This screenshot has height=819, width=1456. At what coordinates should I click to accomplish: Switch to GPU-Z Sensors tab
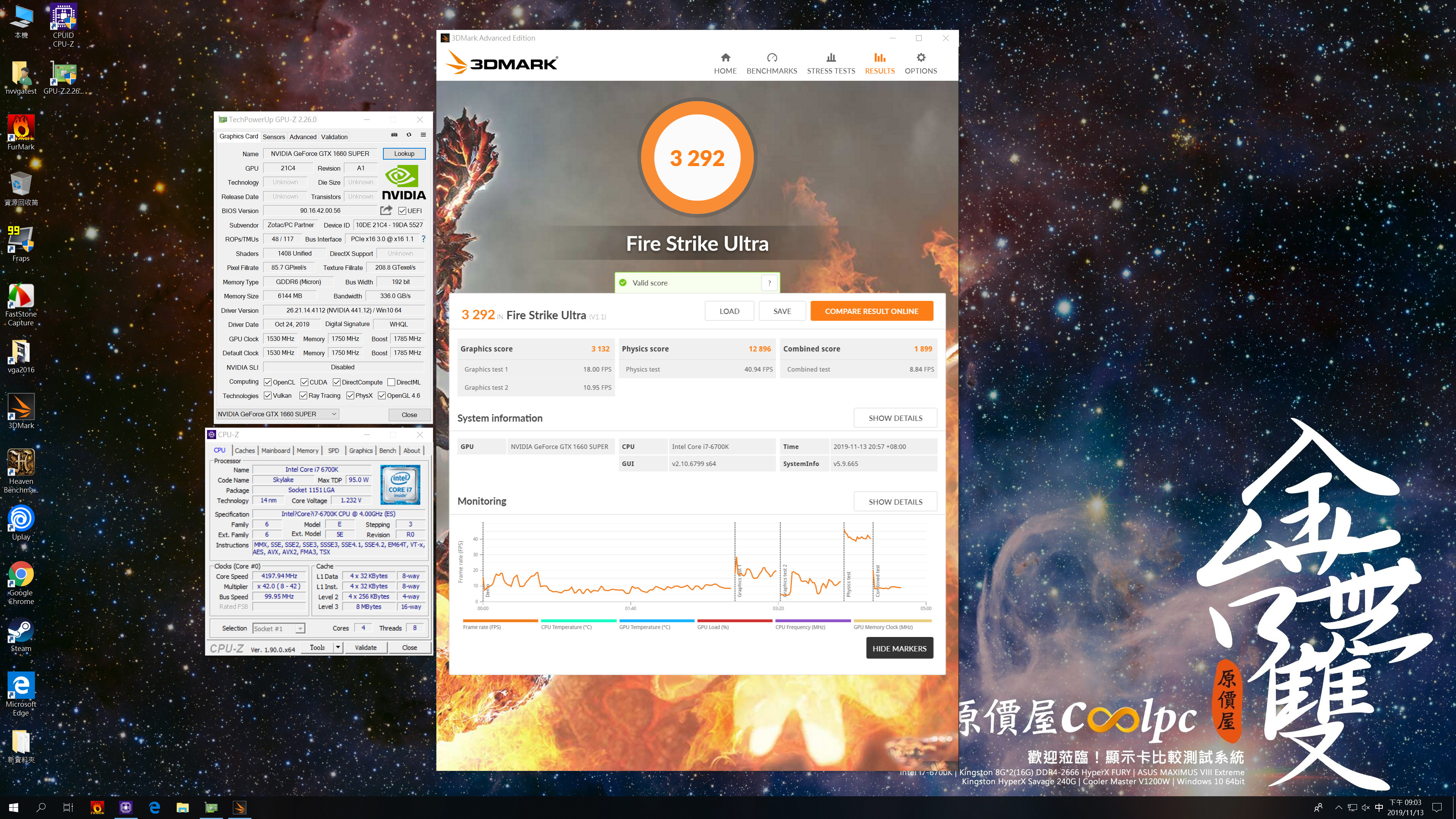273,137
